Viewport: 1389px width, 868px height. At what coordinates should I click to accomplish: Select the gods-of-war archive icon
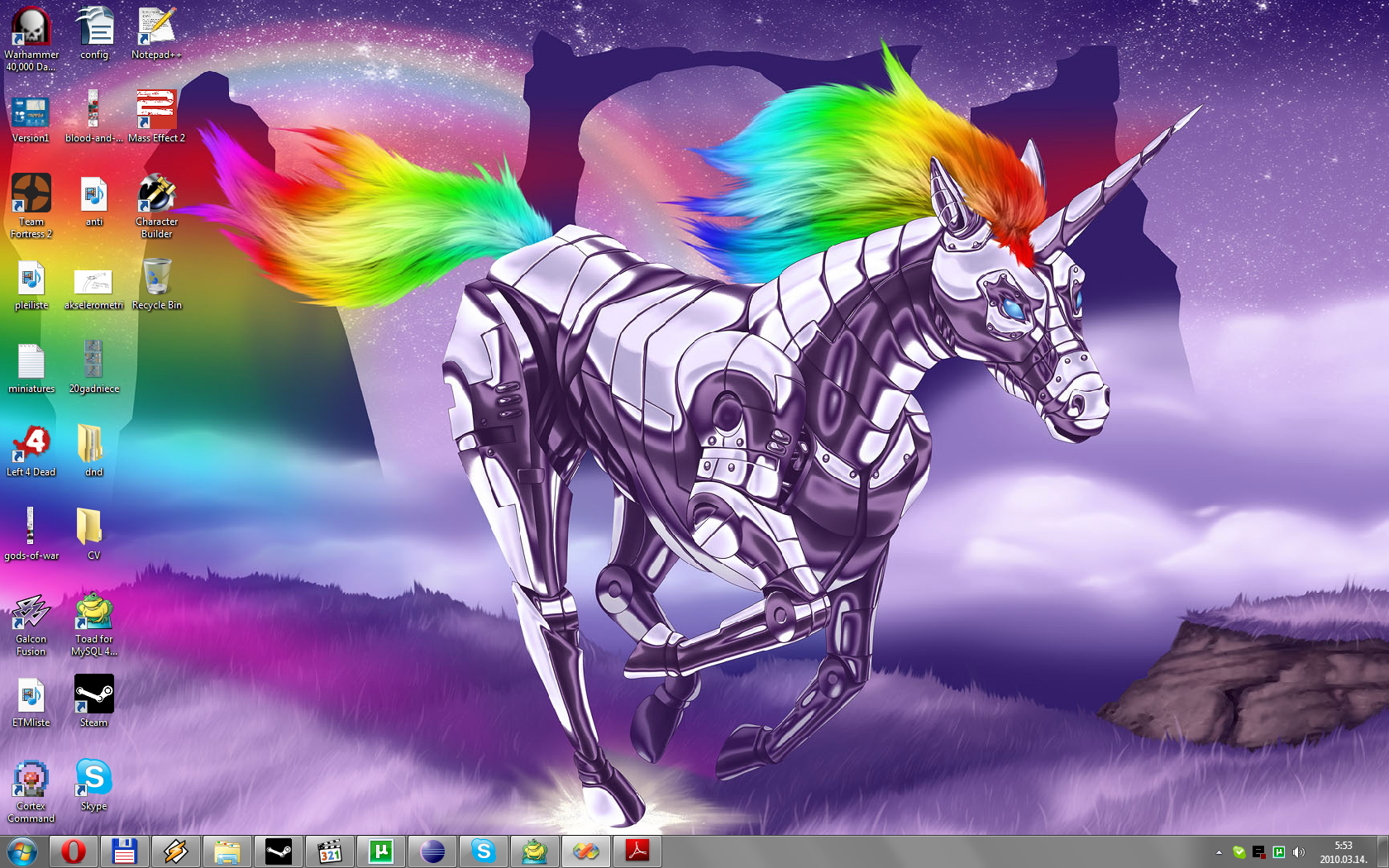tap(31, 534)
